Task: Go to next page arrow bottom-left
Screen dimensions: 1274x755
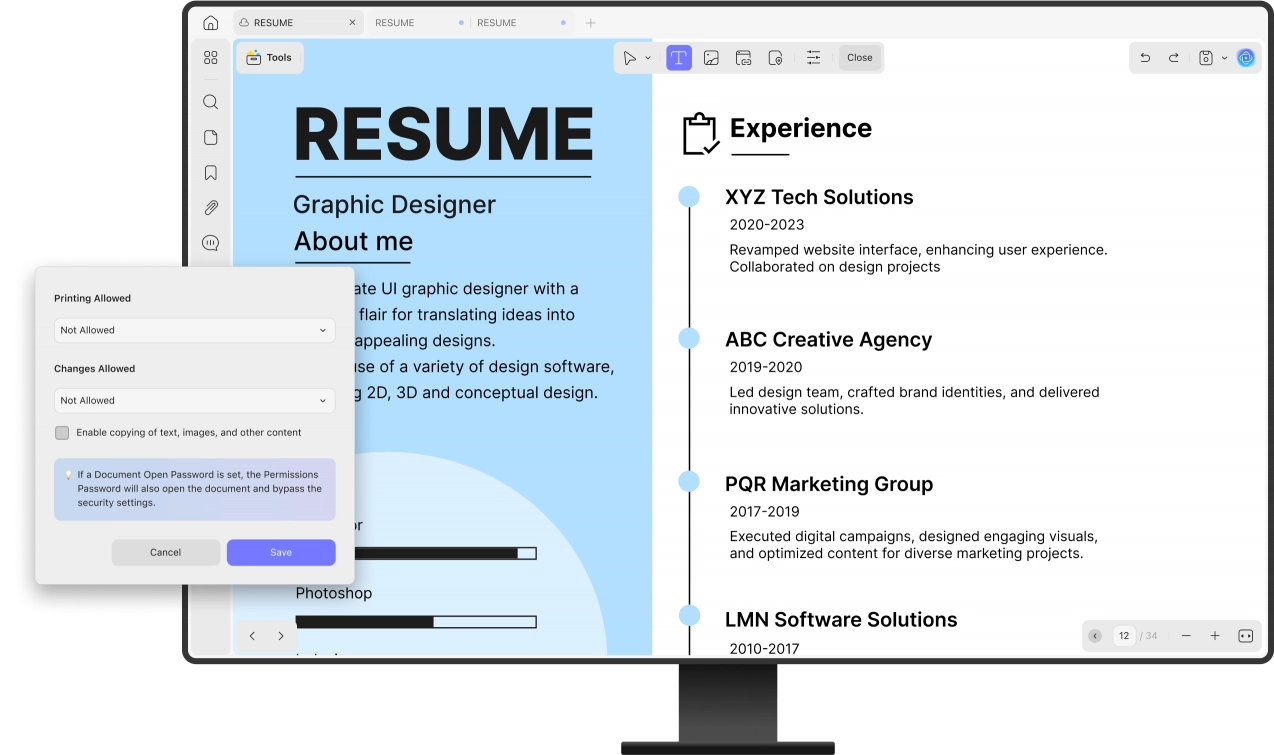Action: pyautogui.click(x=281, y=636)
